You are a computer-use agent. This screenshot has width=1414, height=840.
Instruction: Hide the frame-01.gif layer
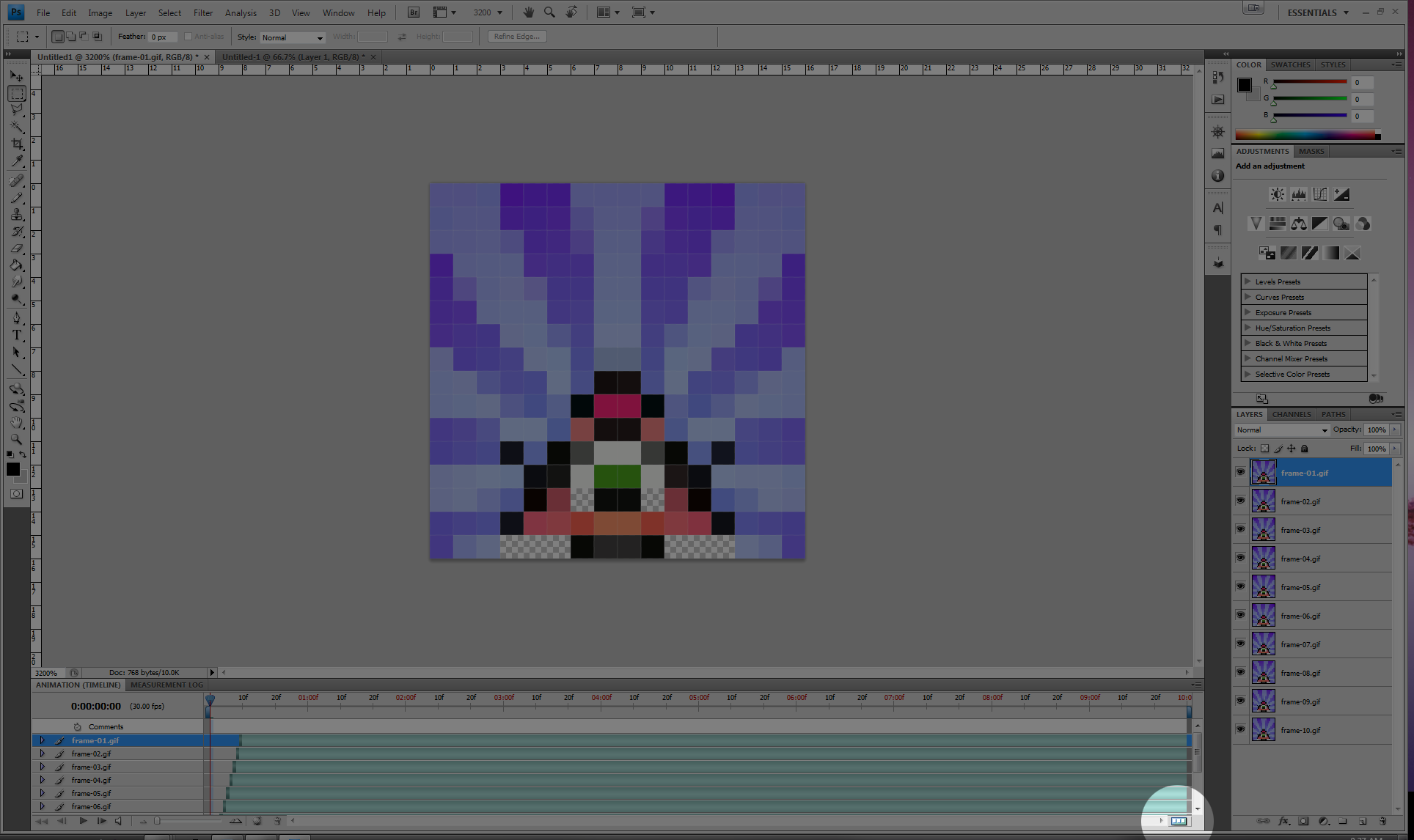click(x=1240, y=472)
